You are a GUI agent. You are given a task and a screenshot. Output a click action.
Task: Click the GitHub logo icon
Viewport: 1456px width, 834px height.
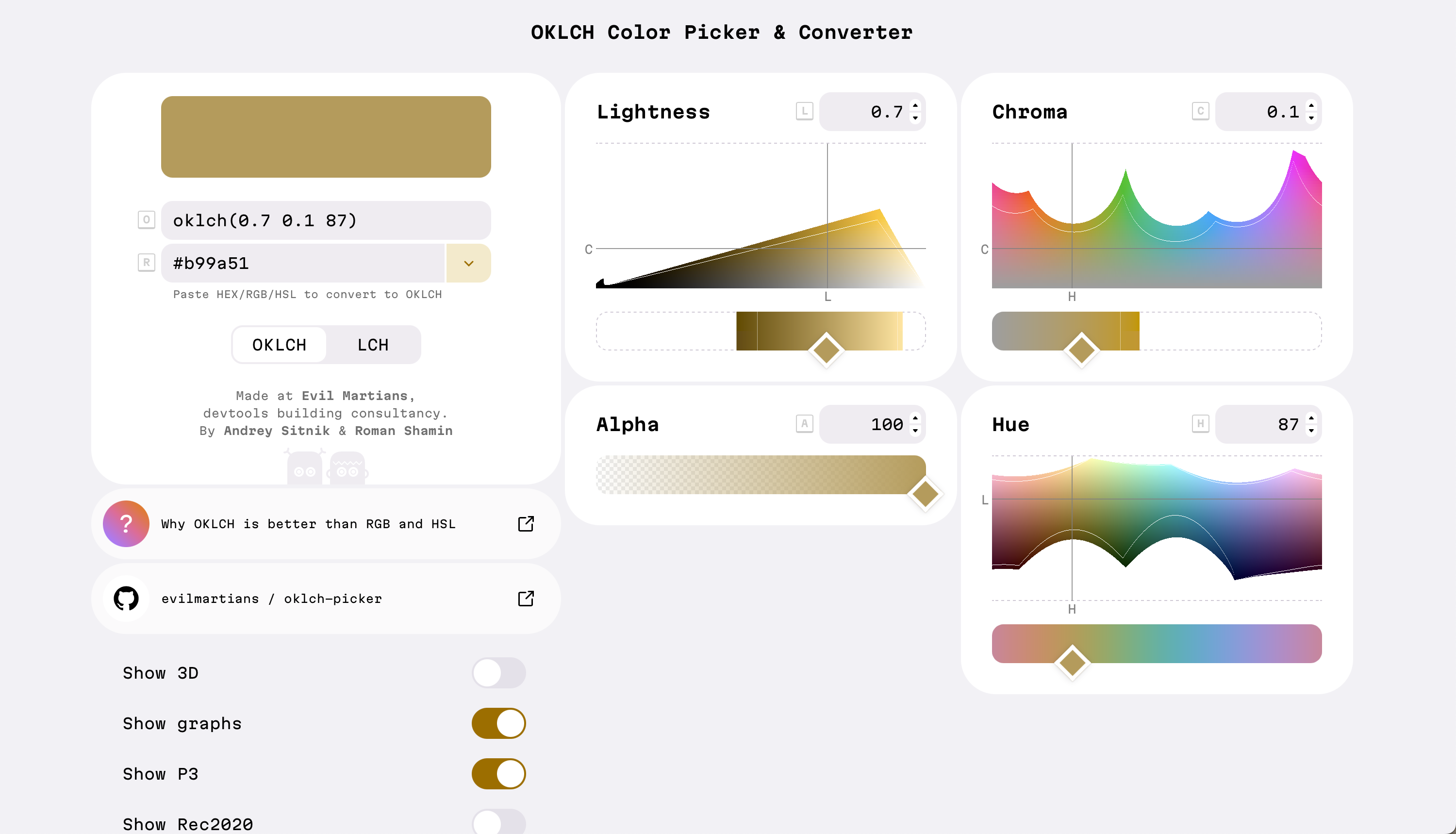point(126,599)
